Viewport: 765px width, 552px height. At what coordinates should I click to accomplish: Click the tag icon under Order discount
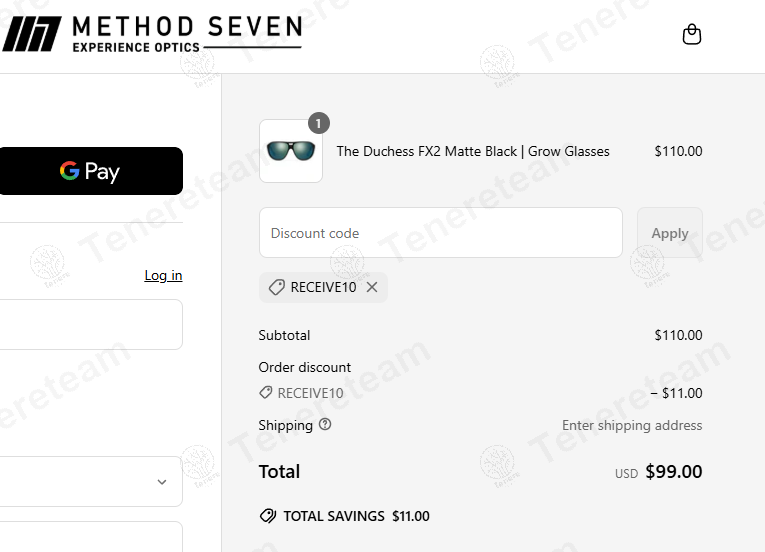265,393
